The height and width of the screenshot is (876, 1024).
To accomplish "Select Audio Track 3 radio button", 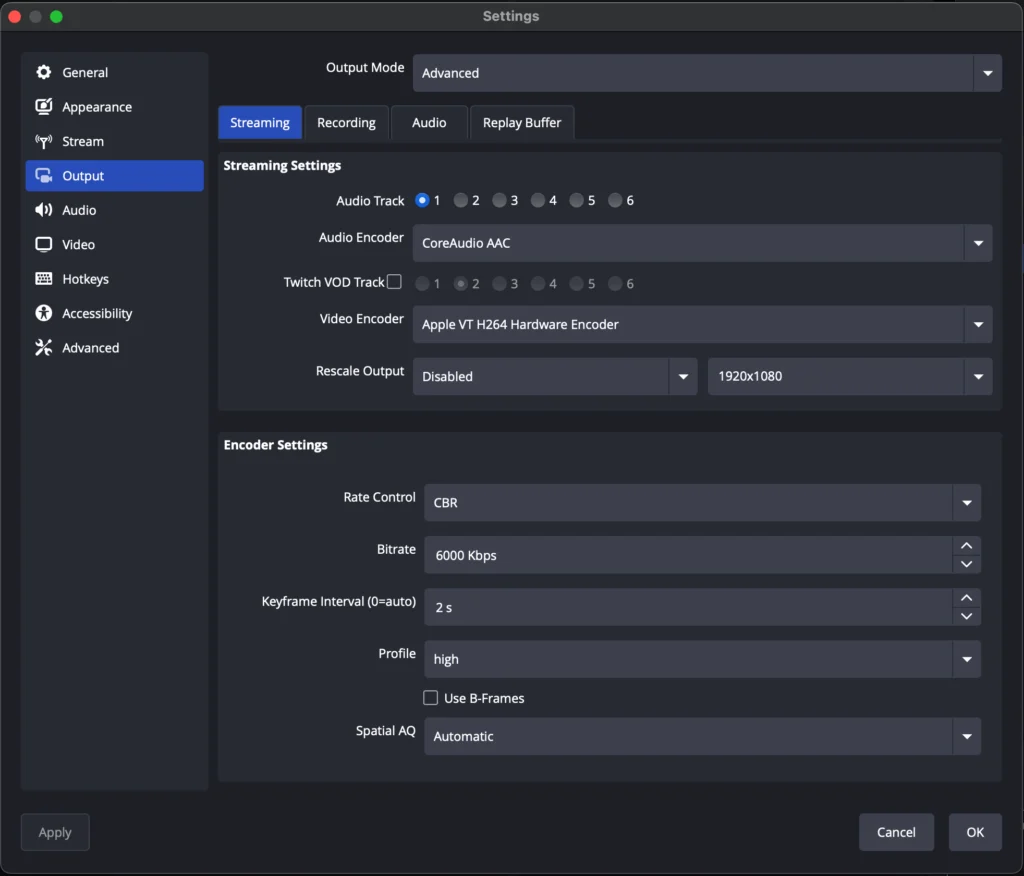I will [497, 200].
